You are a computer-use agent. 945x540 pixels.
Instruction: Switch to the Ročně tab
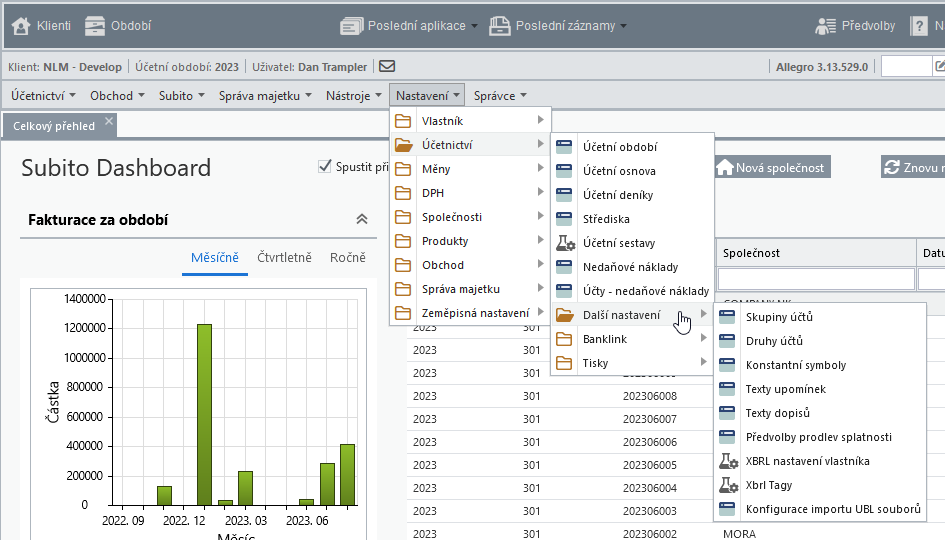pos(348,258)
